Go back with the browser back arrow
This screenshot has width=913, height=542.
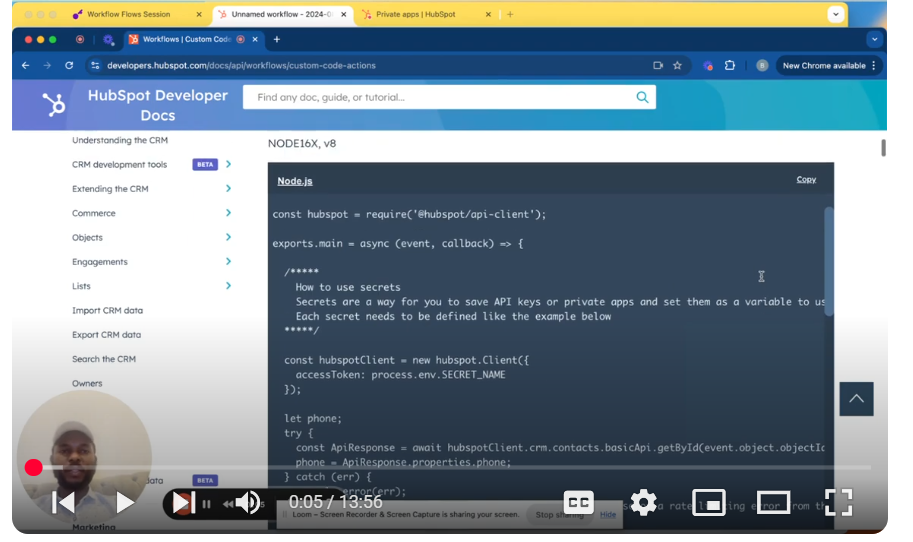(x=26, y=66)
